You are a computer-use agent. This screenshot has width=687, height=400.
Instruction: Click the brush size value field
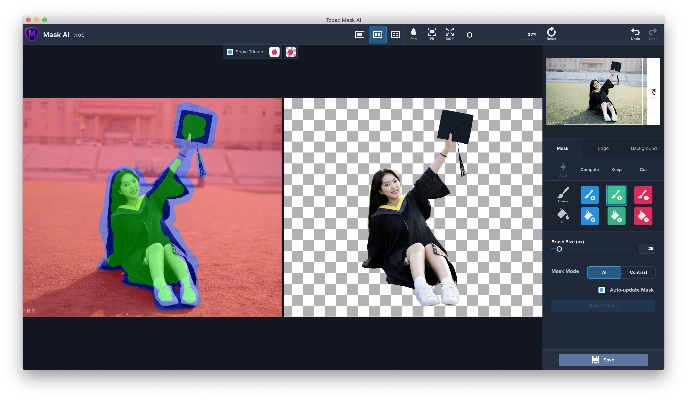coord(647,249)
